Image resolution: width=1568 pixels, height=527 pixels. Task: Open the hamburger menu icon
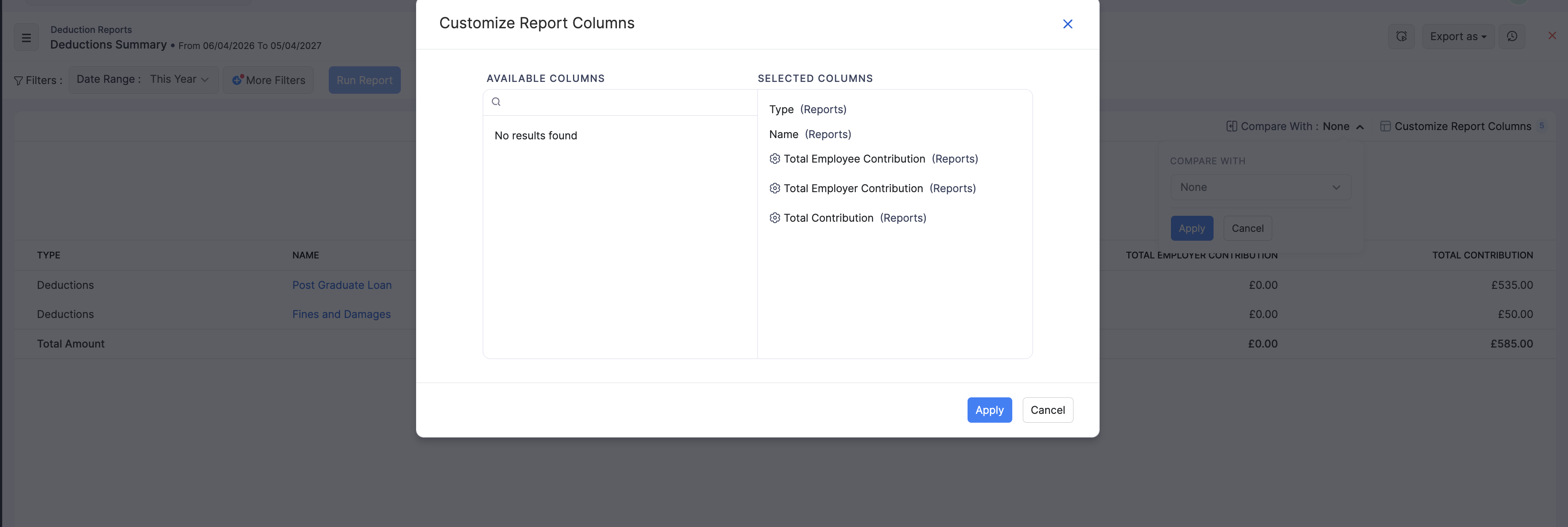(x=26, y=37)
